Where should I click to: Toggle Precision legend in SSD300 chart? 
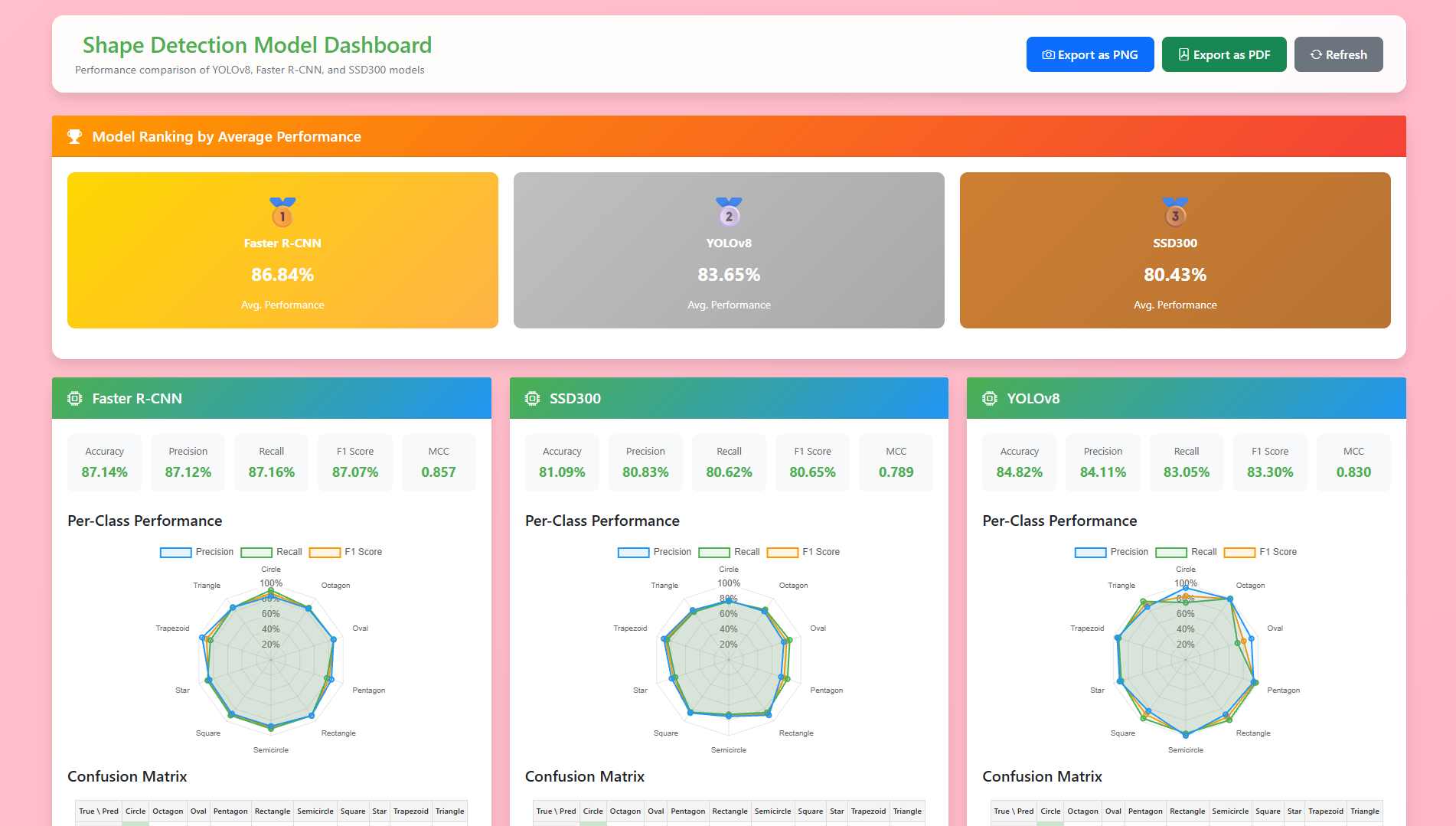pyautogui.click(x=655, y=552)
